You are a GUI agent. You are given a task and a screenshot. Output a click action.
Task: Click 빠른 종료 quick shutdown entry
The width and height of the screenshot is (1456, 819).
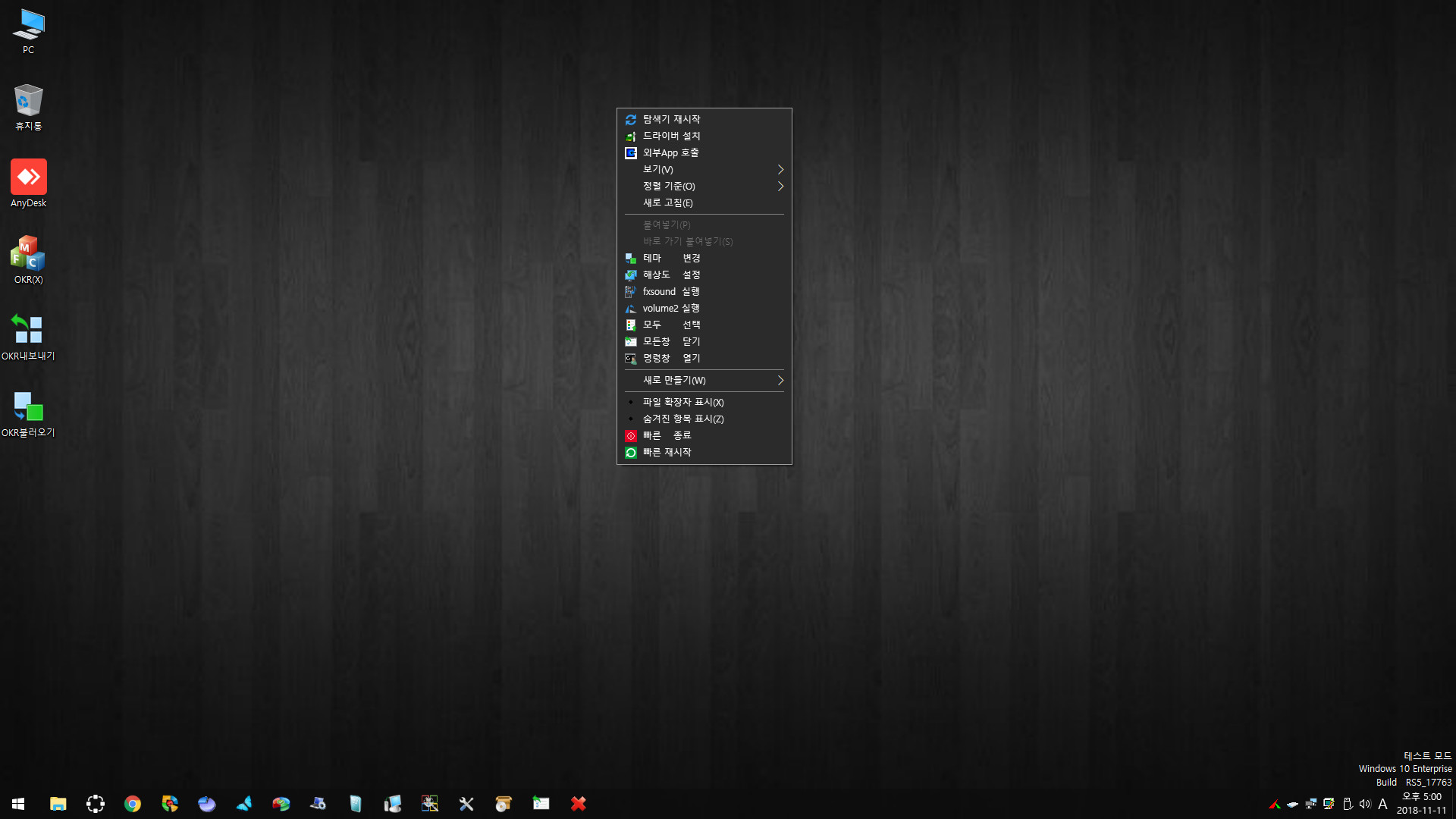[704, 436]
